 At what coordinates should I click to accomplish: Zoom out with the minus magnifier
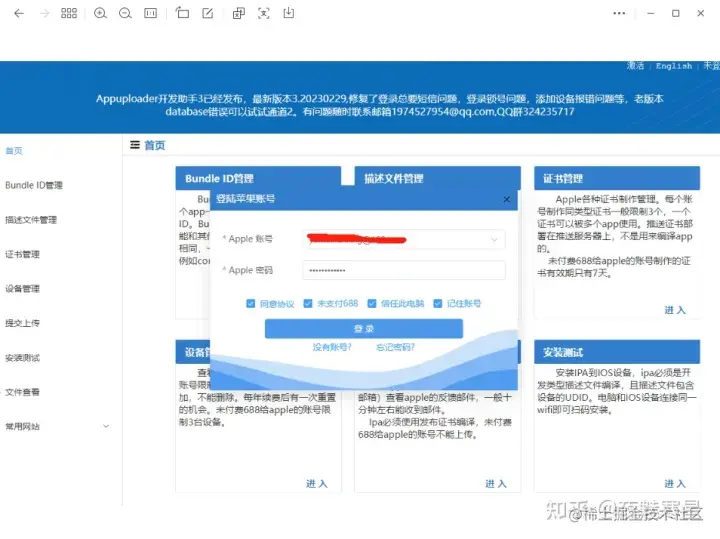(125, 13)
